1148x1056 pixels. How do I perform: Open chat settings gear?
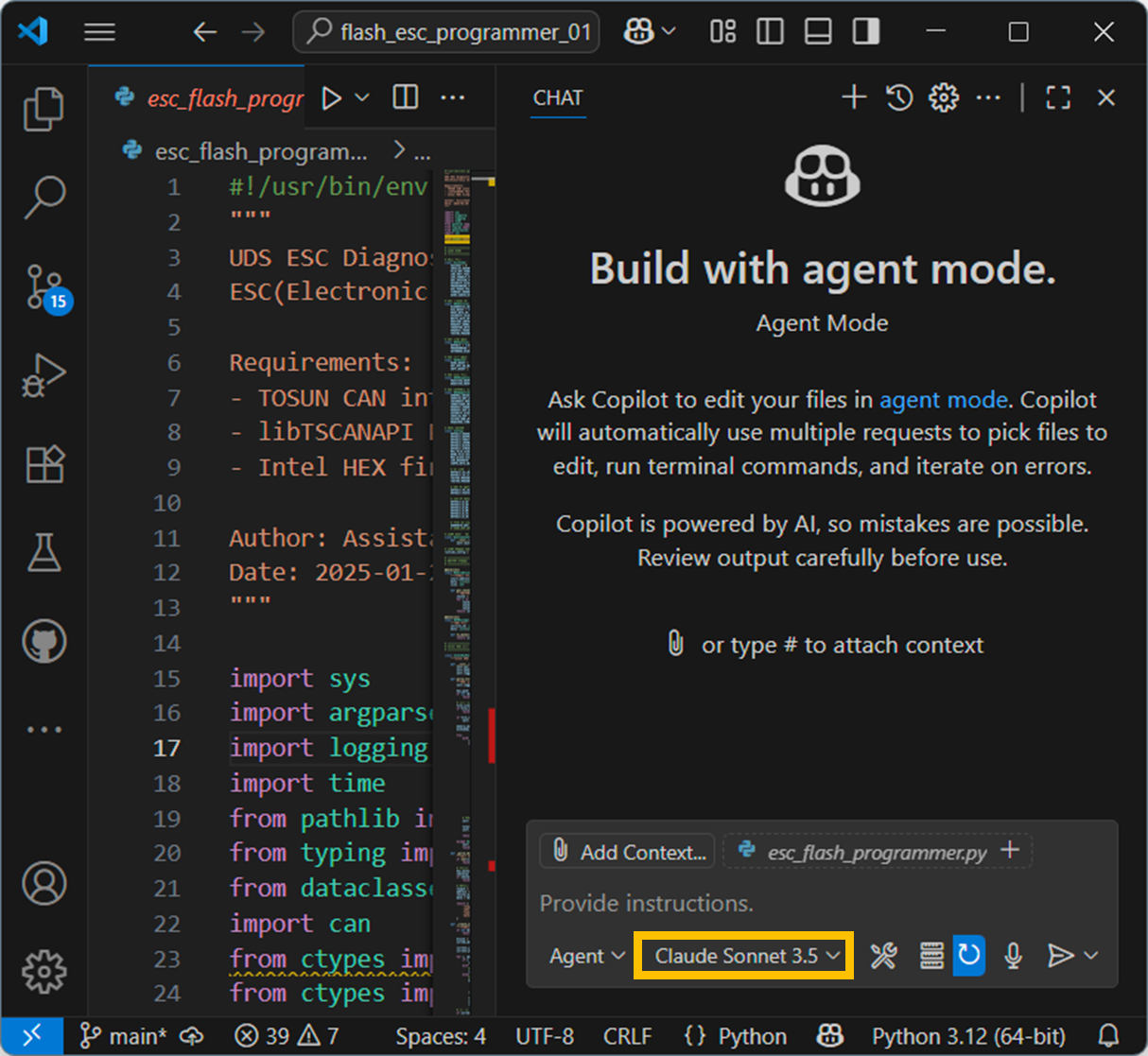pyautogui.click(x=944, y=97)
